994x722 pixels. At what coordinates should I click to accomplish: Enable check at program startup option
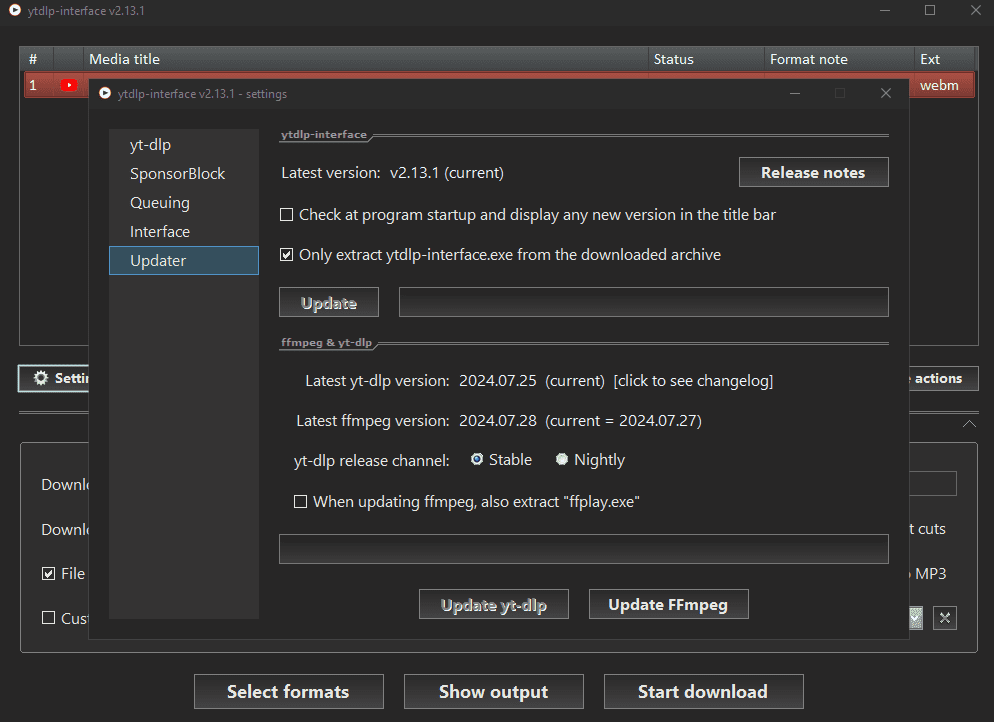coord(287,215)
